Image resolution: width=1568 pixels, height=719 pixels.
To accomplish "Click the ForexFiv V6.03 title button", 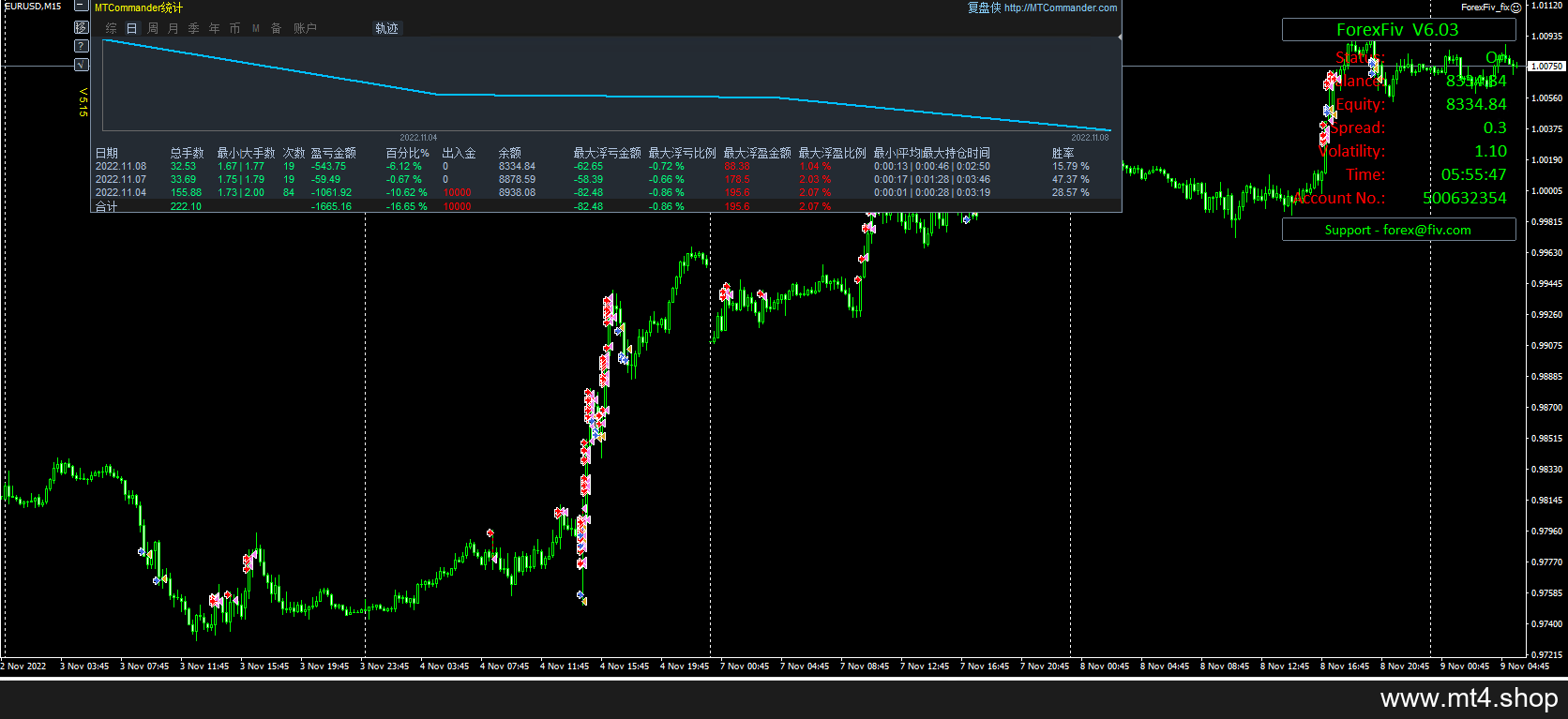I will [1398, 30].
